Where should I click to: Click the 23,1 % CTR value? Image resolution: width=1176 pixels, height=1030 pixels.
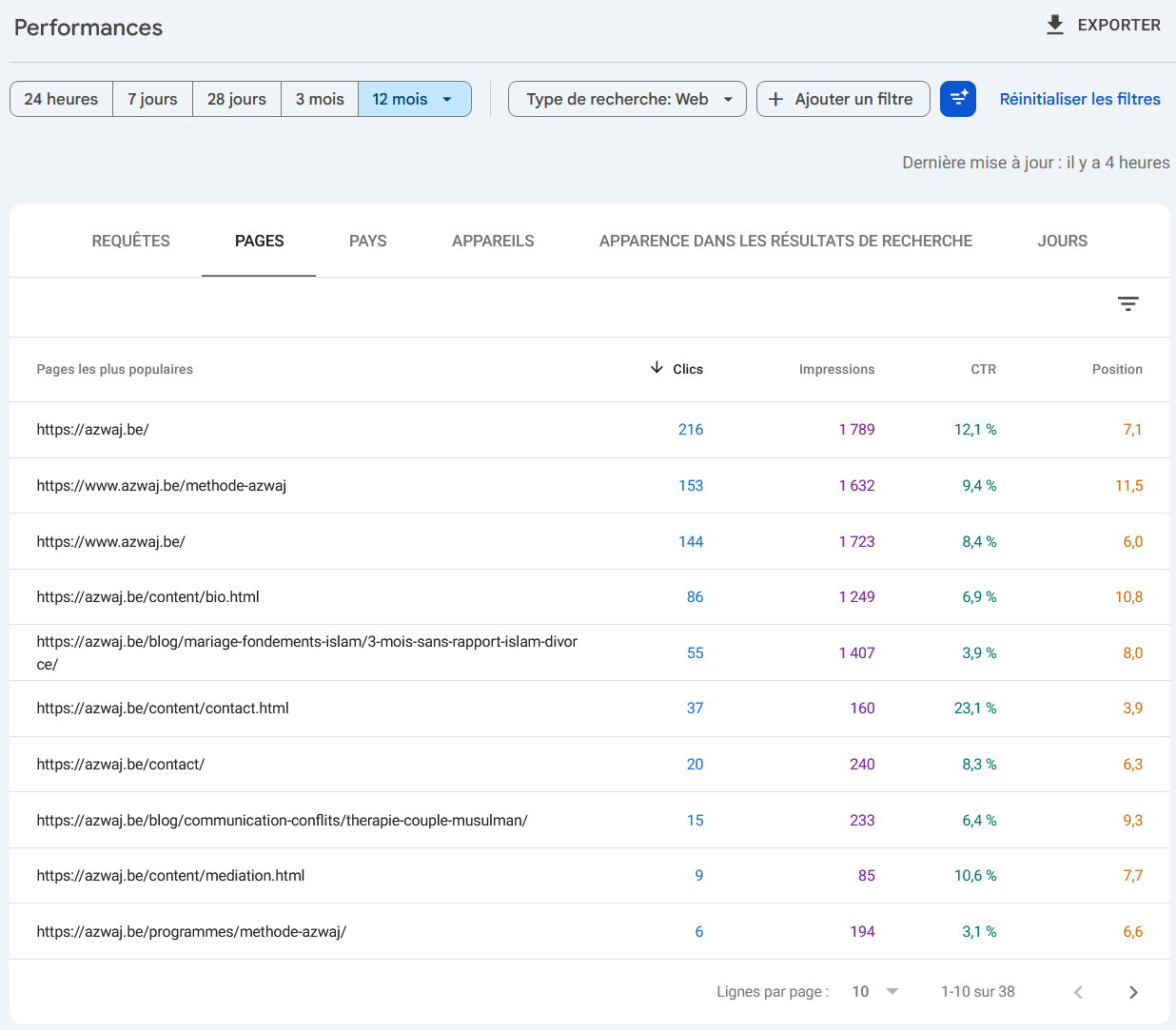coord(975,709)
